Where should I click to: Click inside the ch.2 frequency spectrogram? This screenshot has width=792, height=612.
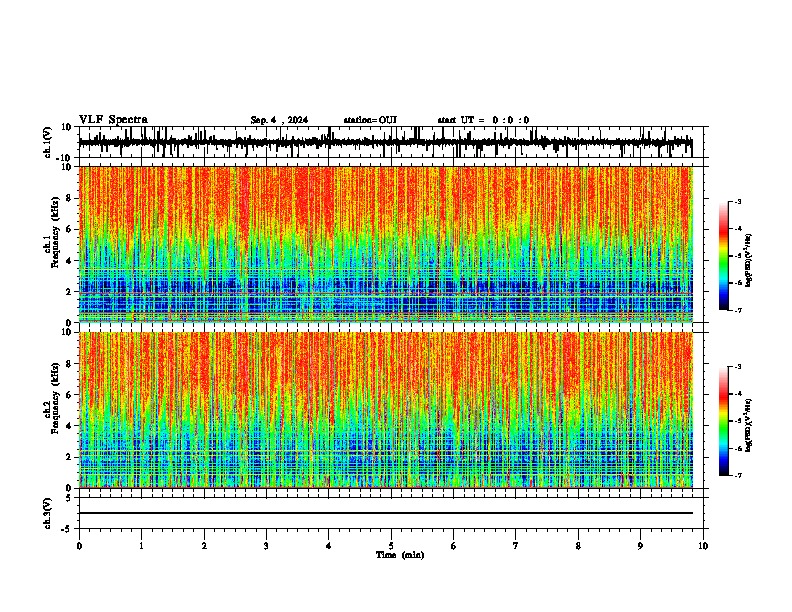pos(386,410)
